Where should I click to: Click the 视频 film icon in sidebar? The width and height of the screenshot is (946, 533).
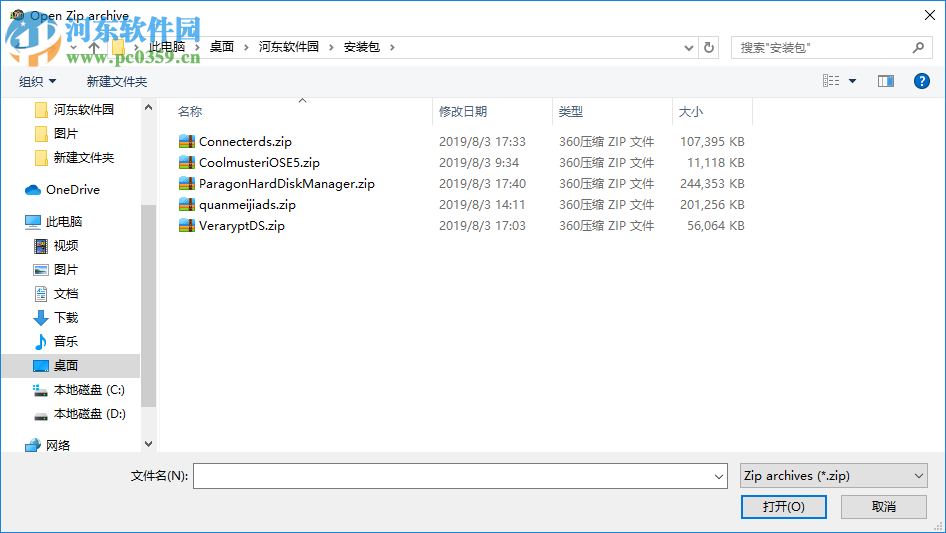click(40, 246)
